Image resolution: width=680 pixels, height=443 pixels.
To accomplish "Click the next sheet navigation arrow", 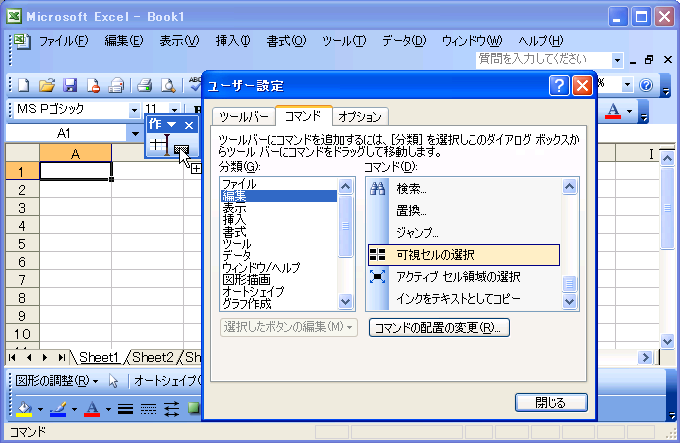I will [x=45, y=358].
